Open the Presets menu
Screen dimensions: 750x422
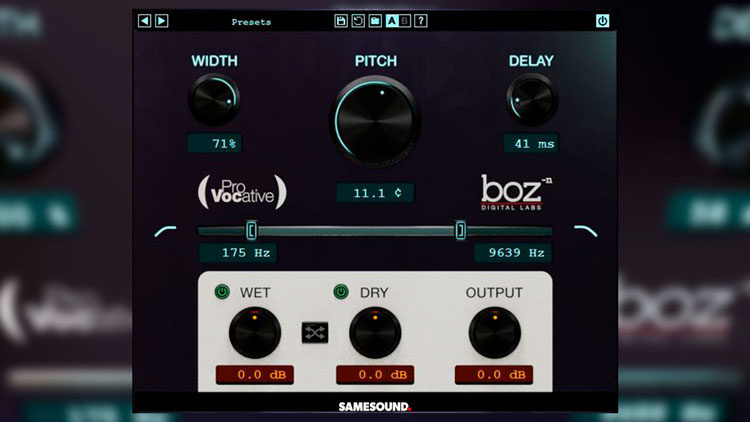point(251,22)
